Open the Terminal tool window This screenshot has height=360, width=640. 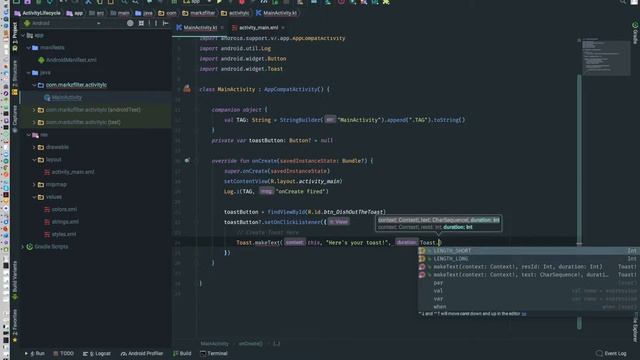click(x=213, y=353)
